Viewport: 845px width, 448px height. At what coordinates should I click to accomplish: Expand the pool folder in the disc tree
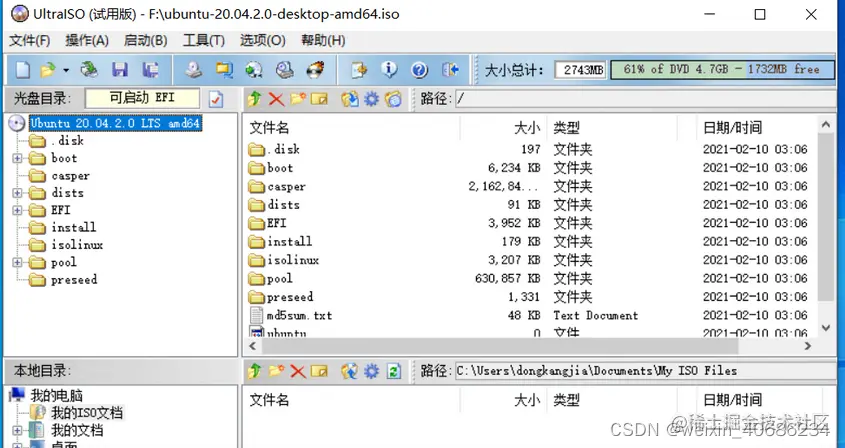point(17,263)
